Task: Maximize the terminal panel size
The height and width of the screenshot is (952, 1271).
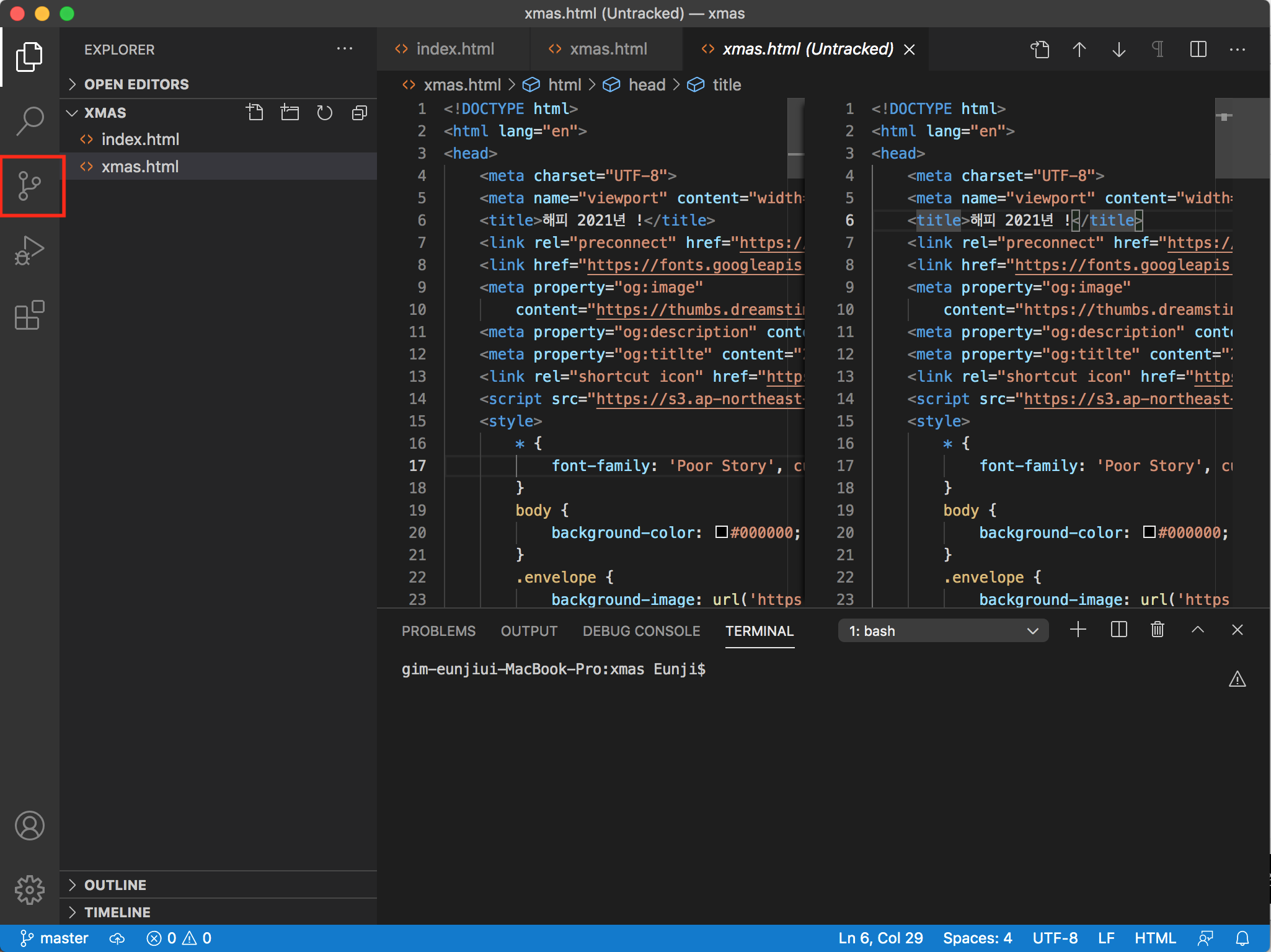Action: [1197, 630]
